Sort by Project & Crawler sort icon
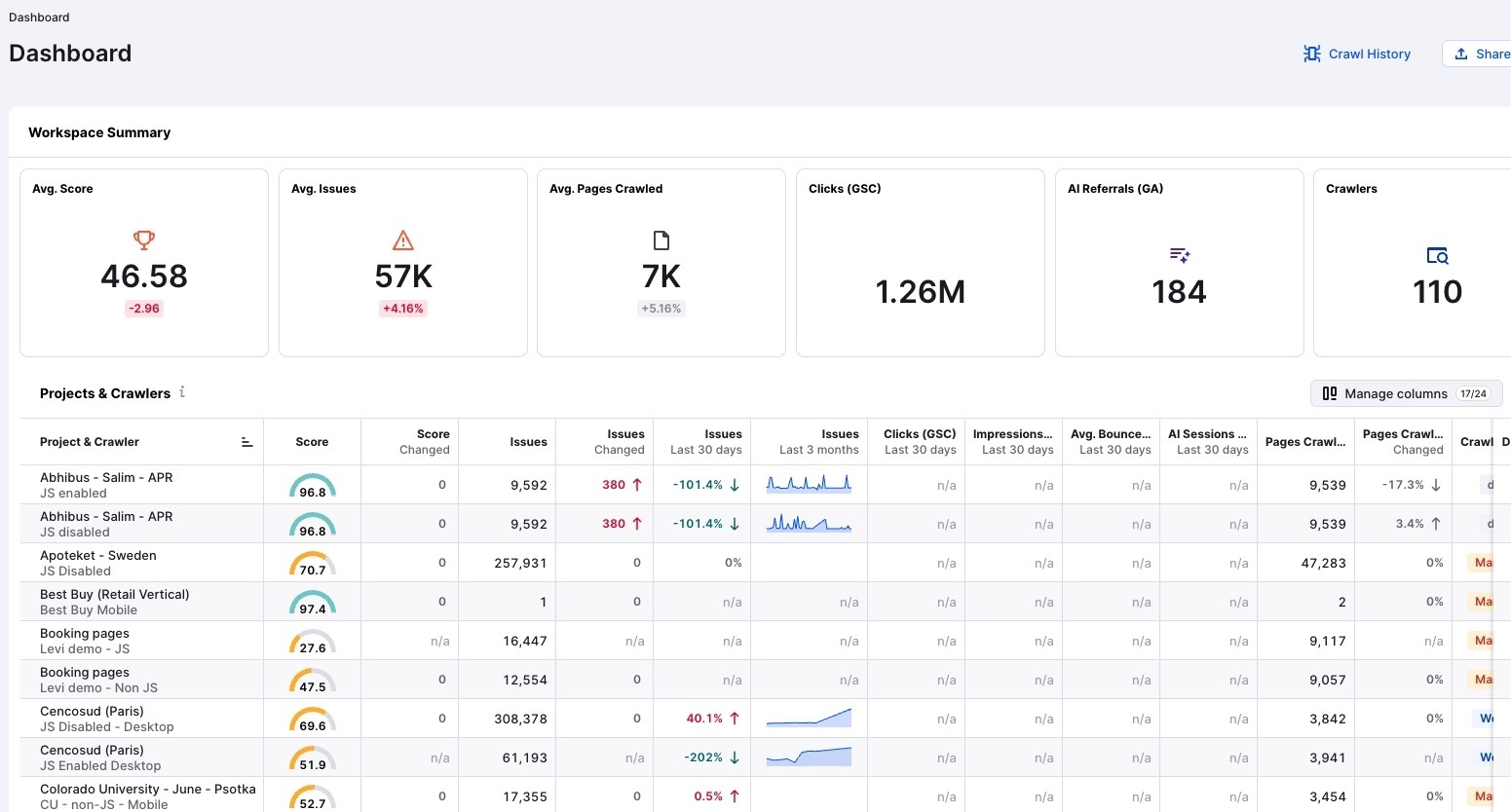This screenshot has width=1511, height=812. 246,442
